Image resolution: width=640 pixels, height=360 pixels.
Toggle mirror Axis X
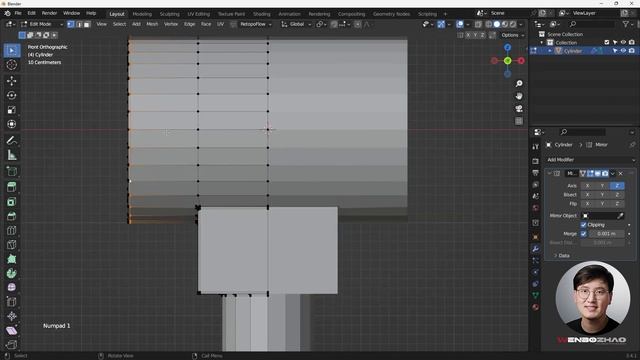588,186
